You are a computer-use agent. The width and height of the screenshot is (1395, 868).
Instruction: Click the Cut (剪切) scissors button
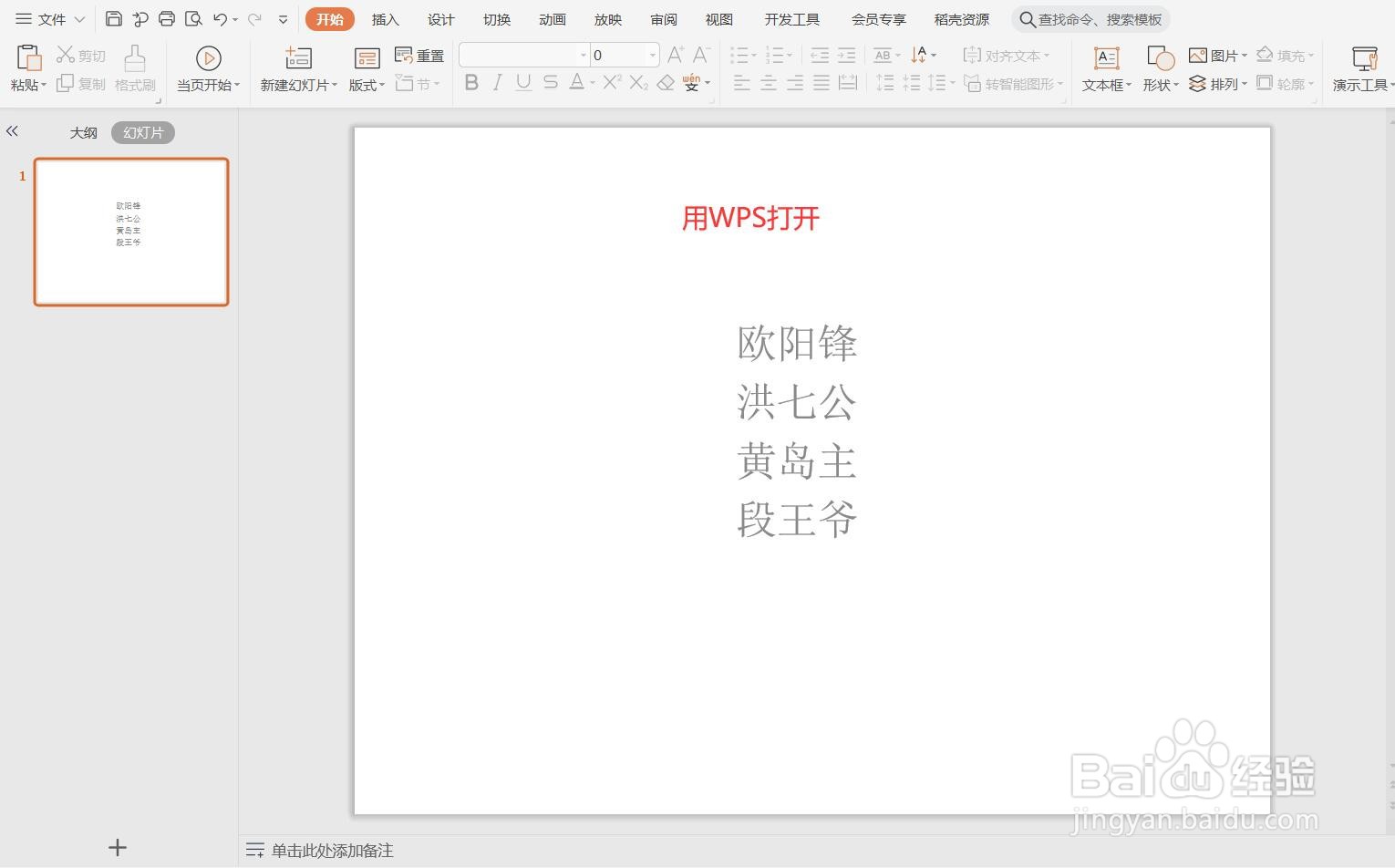(x=80, y=56)
